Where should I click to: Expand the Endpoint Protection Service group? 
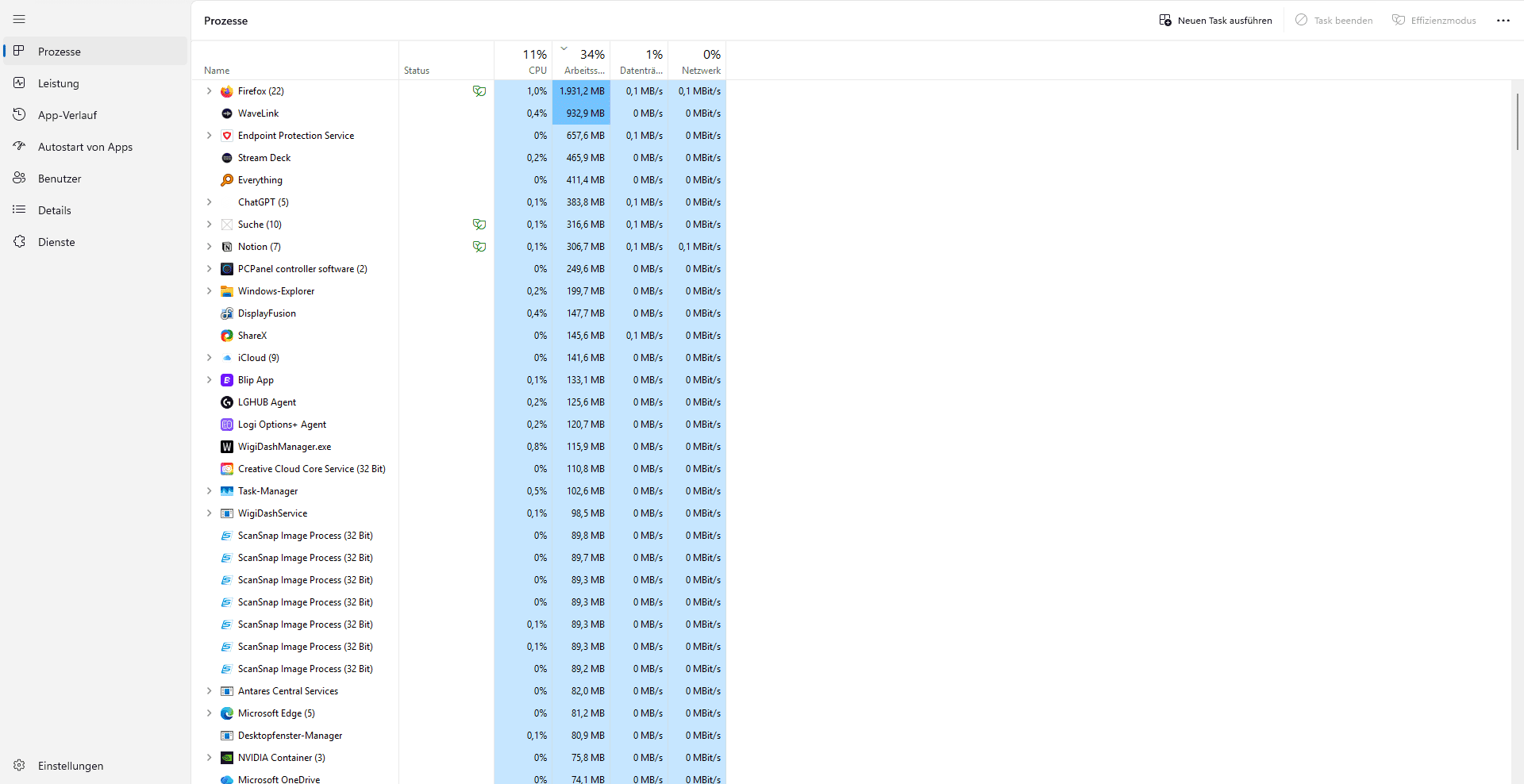[x=210, y=136]
